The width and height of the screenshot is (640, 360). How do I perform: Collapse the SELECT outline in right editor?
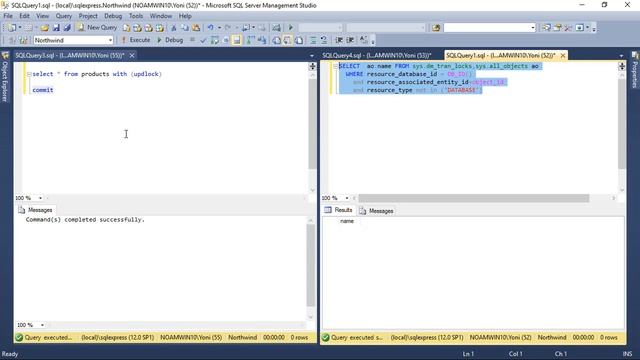coord(336,66)
